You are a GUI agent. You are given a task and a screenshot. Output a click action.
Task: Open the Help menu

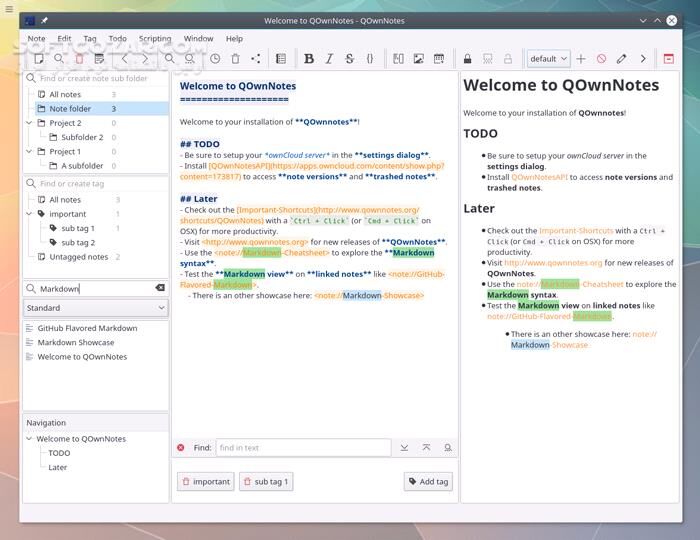[x=234, y=38]
